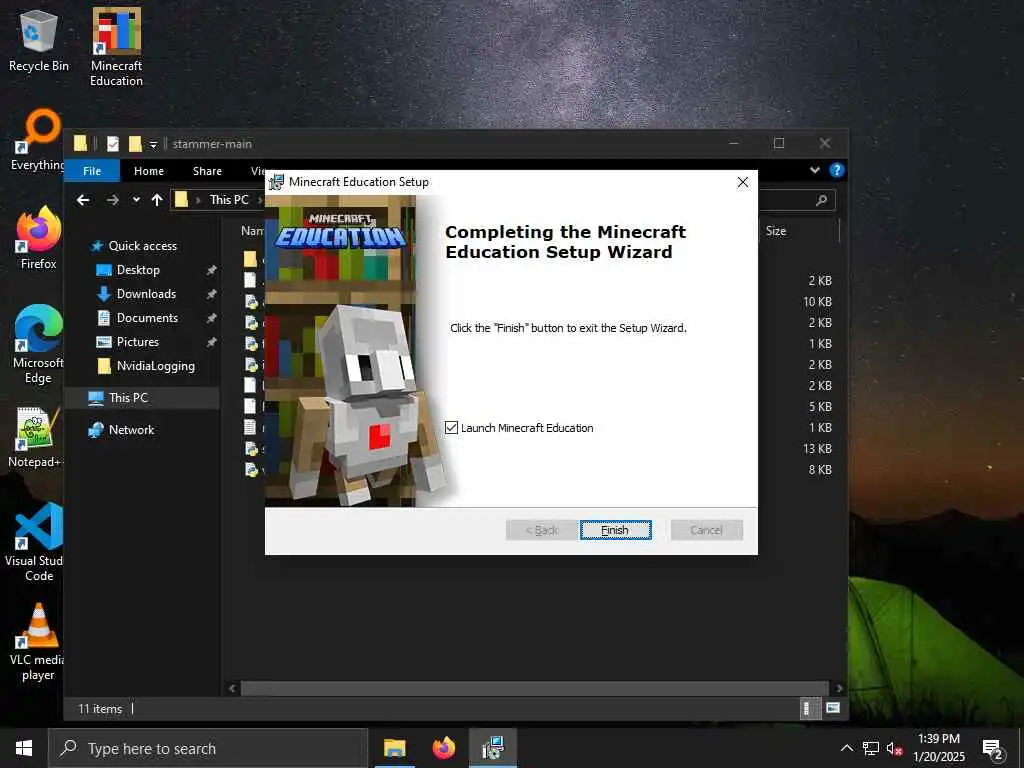Viewport: 1024px width, 768px height.
Task: Open Firefox from taskbar
Action: pos(444,748)
